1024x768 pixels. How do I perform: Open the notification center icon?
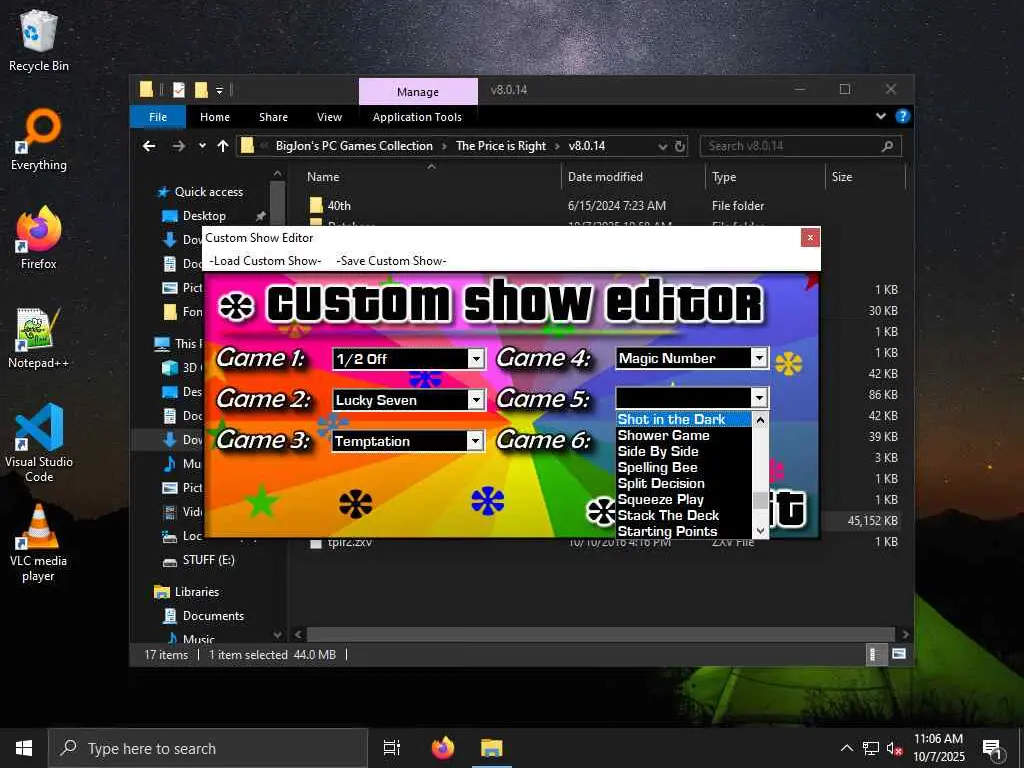(x=992, y=749)
